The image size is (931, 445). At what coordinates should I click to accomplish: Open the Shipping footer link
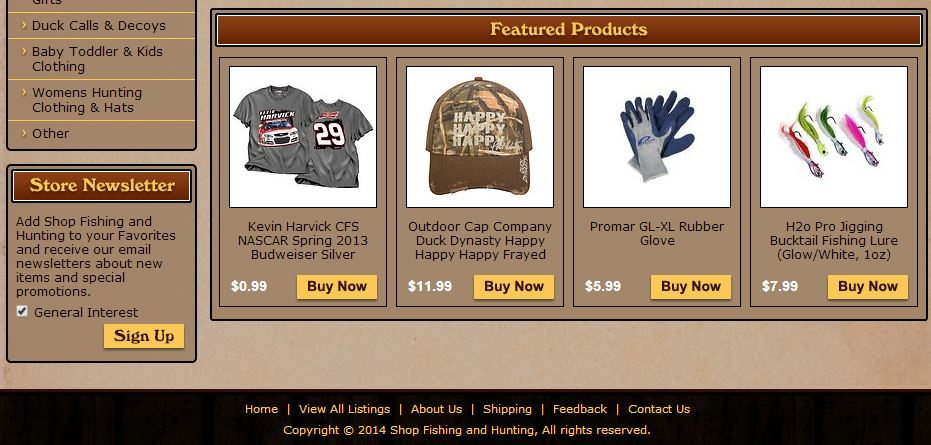tap(507, 409)
